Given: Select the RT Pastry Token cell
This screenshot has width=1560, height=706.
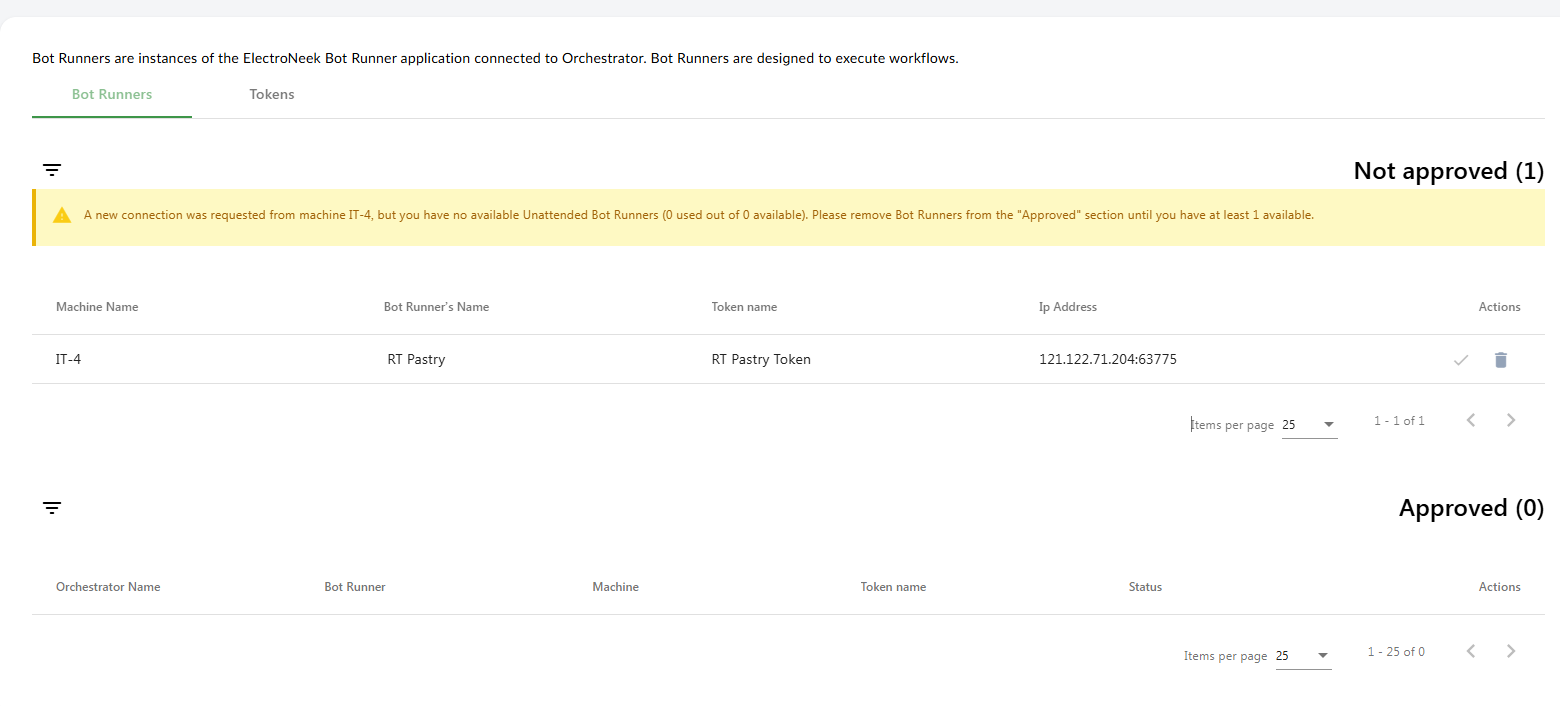Looking at the screenshot, I should coord(761,359).
